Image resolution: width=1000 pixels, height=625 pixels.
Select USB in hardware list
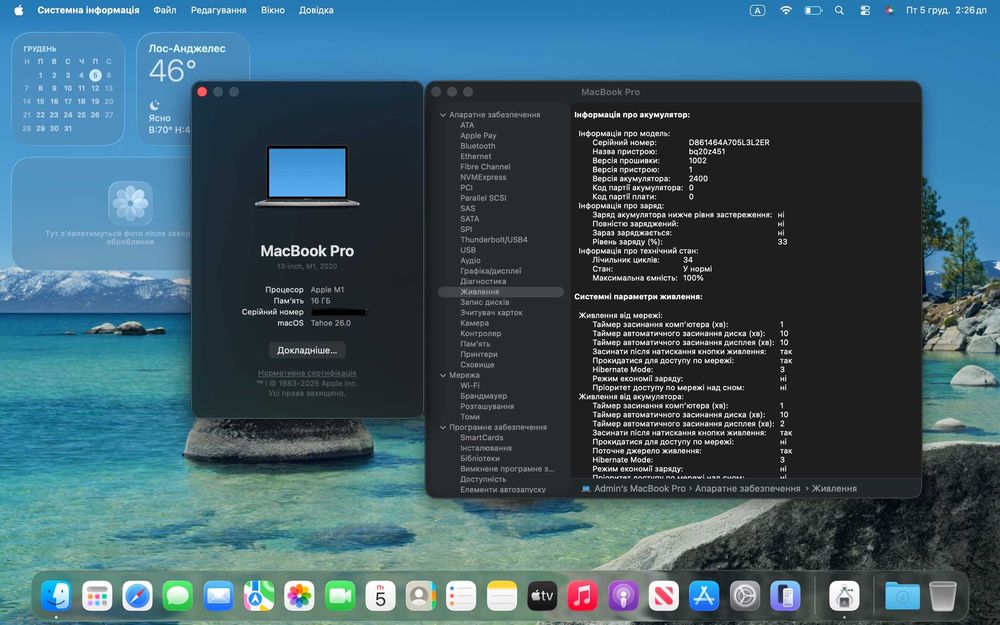[468, 250]
